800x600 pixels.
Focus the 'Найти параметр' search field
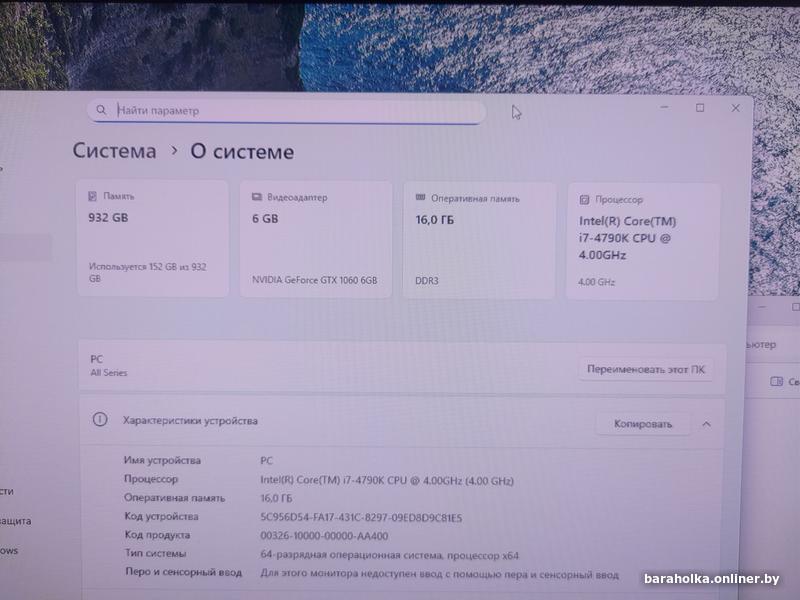(x=286, y=111)
